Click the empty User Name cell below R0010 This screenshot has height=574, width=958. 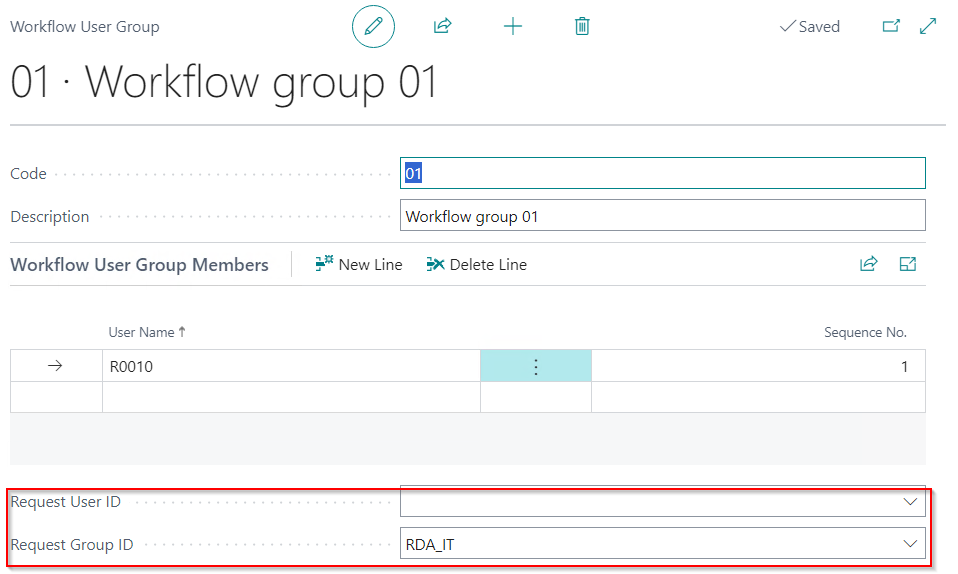pyautogui.click(x=291, y=397)
